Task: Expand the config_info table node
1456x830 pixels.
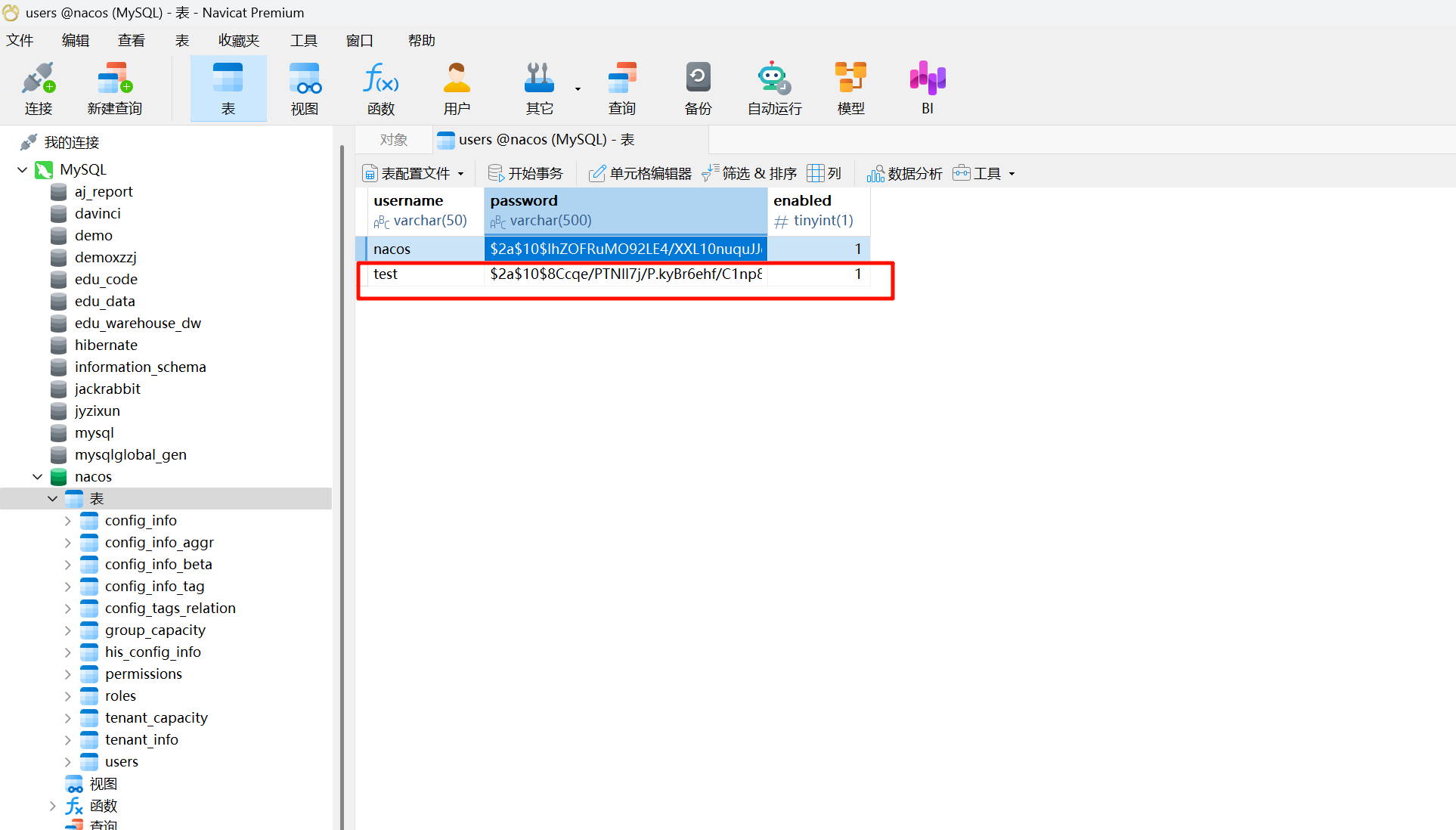Action: [67, 521]
